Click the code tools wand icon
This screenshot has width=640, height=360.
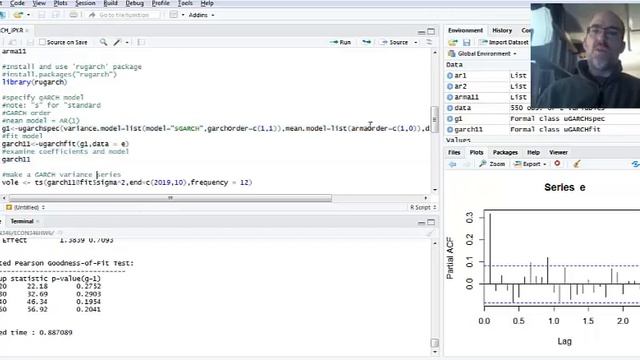point(118,42)
